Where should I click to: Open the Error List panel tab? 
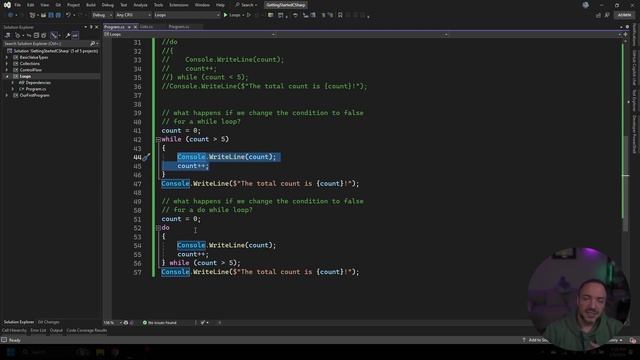coord(38,331)
